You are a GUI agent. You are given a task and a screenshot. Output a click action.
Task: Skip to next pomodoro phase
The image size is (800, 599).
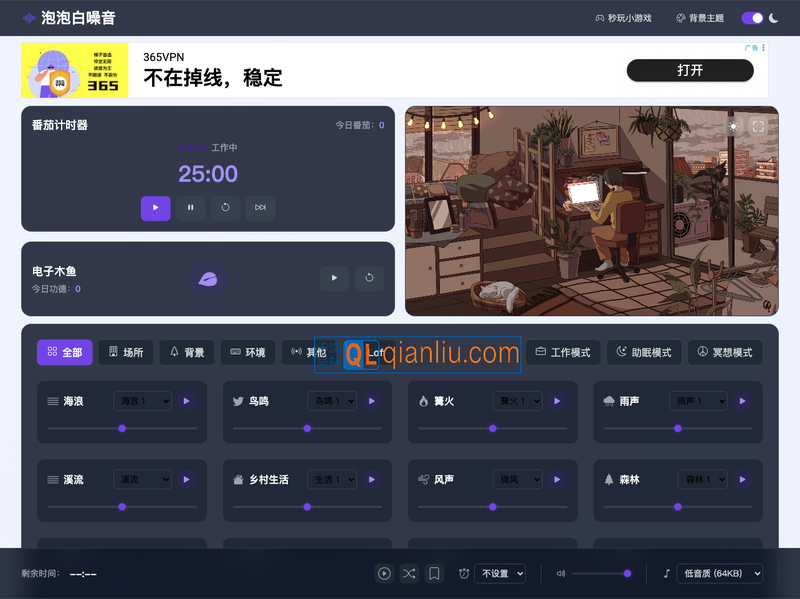[x=260, y=208]
